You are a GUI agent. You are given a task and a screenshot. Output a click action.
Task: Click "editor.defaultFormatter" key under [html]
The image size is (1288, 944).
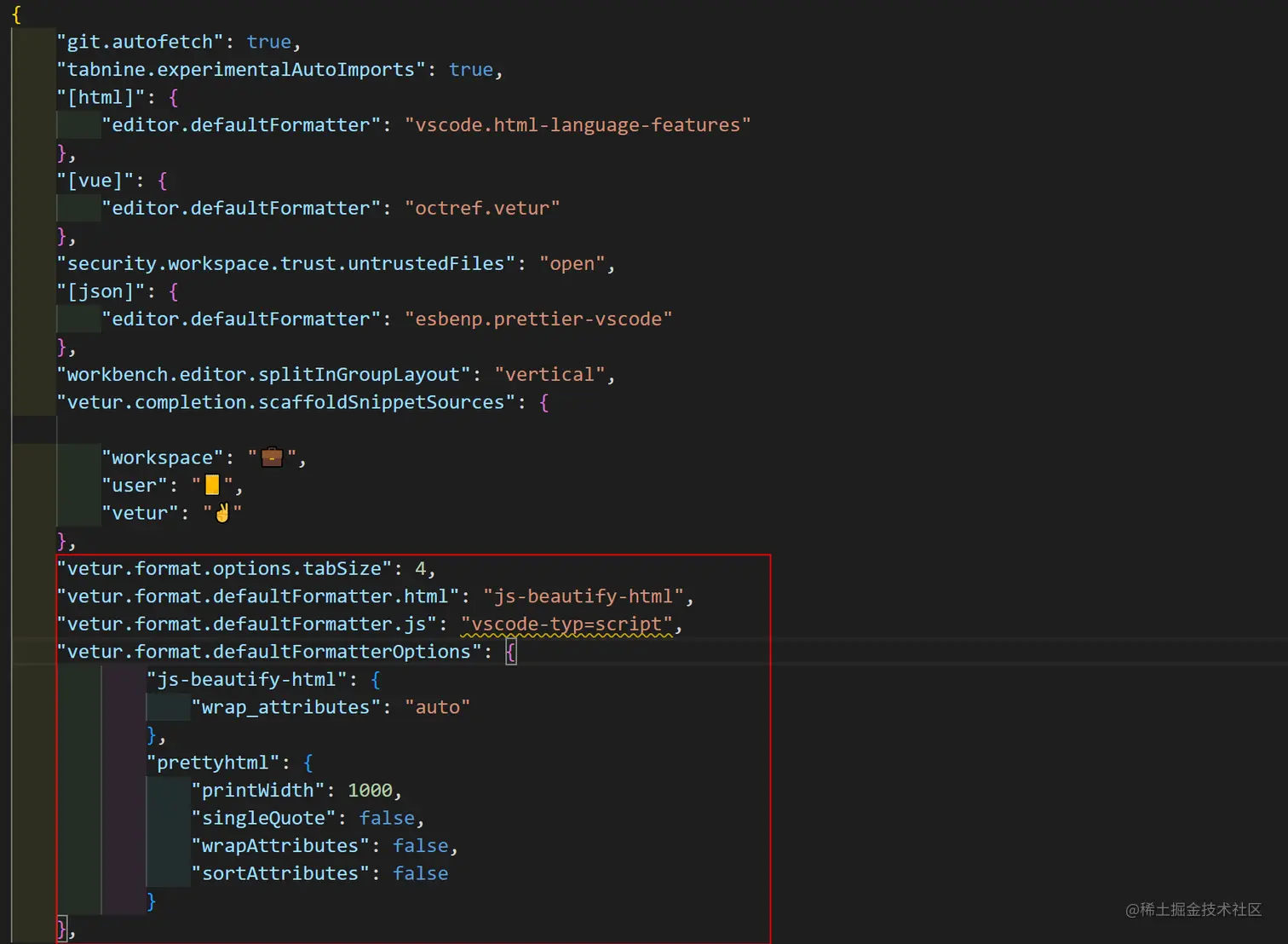coord(241,125)
